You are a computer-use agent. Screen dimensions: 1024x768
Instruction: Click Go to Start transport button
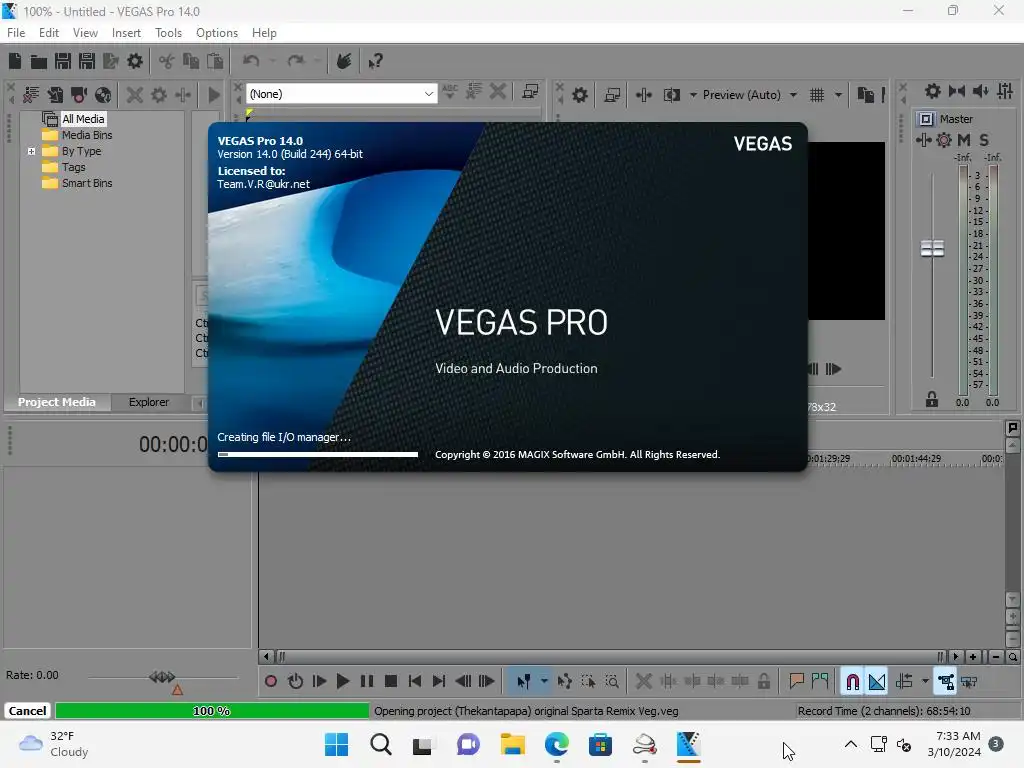point(415,682)
